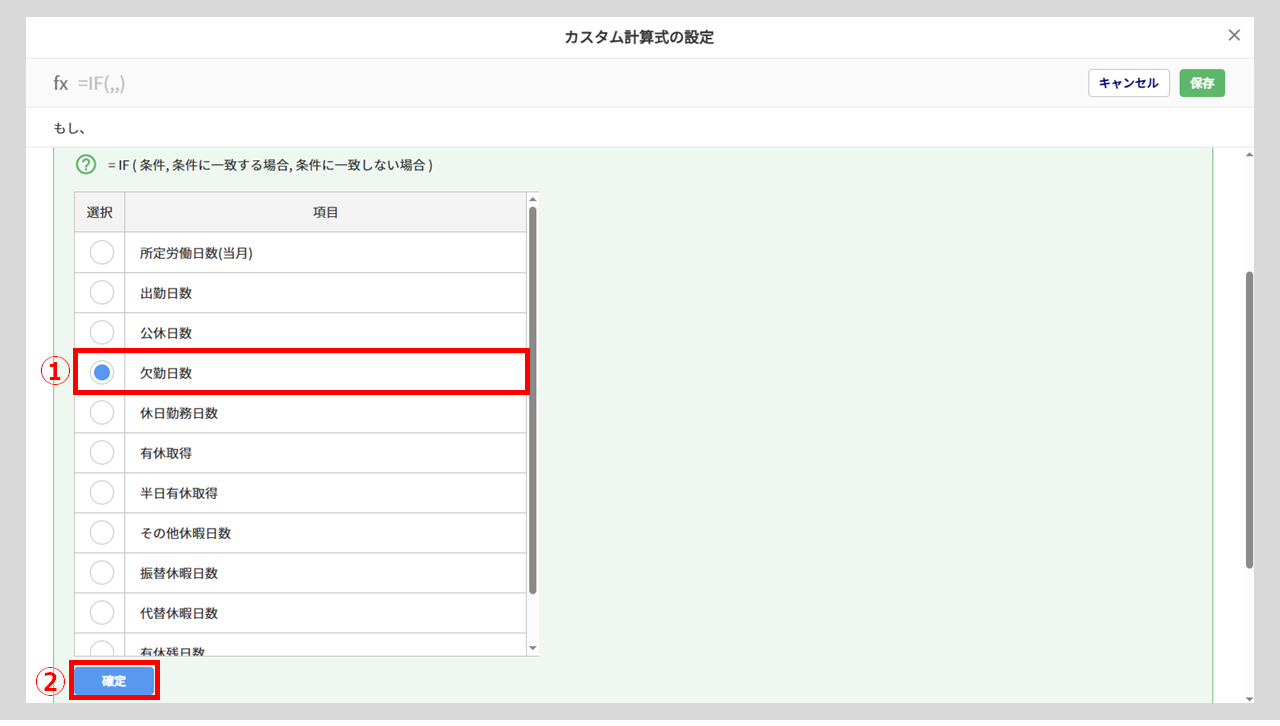
Task: Click the green help question mark icon
Action: pyautogui.click(x=86, y=165)
